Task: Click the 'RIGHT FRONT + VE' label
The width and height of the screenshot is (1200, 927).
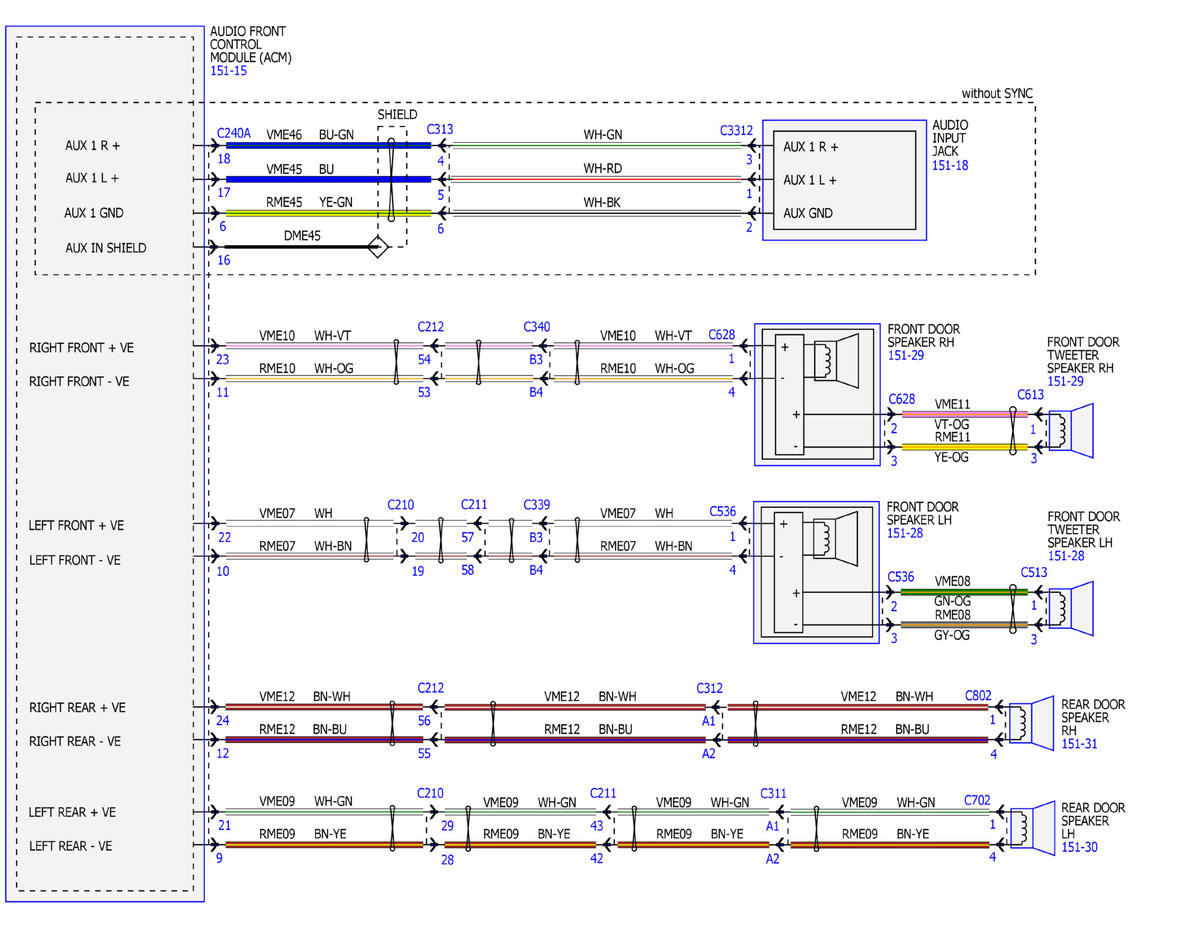Action: (81, 348)
